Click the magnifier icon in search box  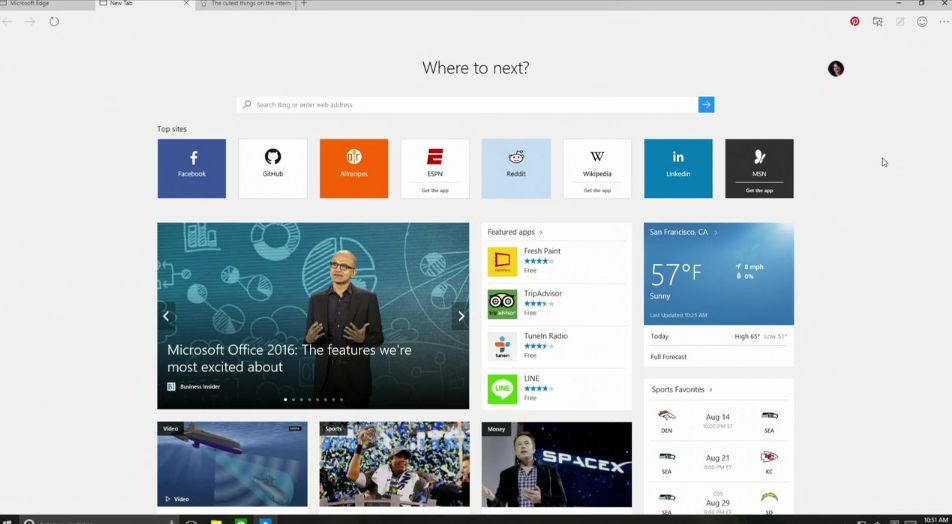(247, 104)
